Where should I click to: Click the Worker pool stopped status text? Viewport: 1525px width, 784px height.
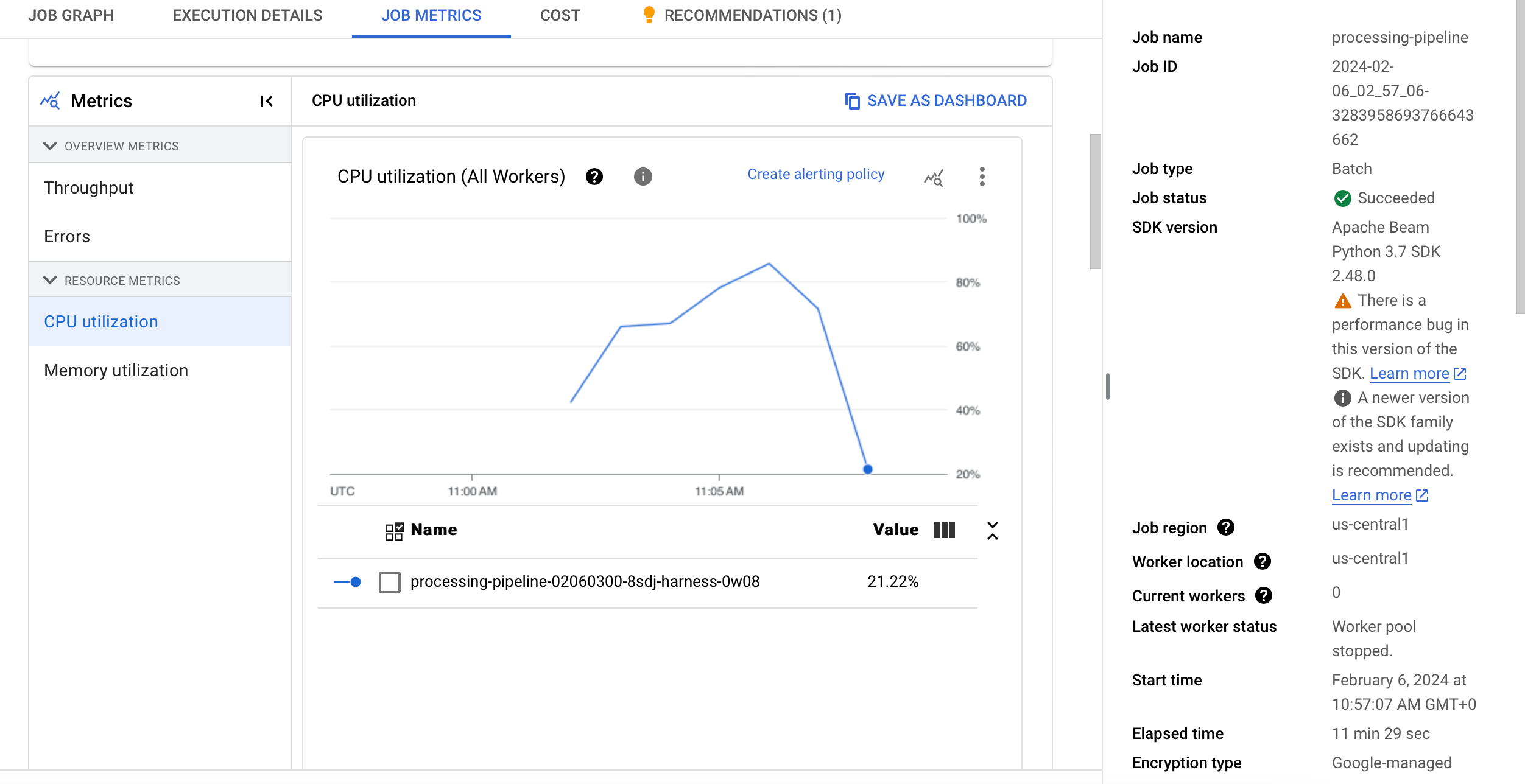click(1374, 639)
